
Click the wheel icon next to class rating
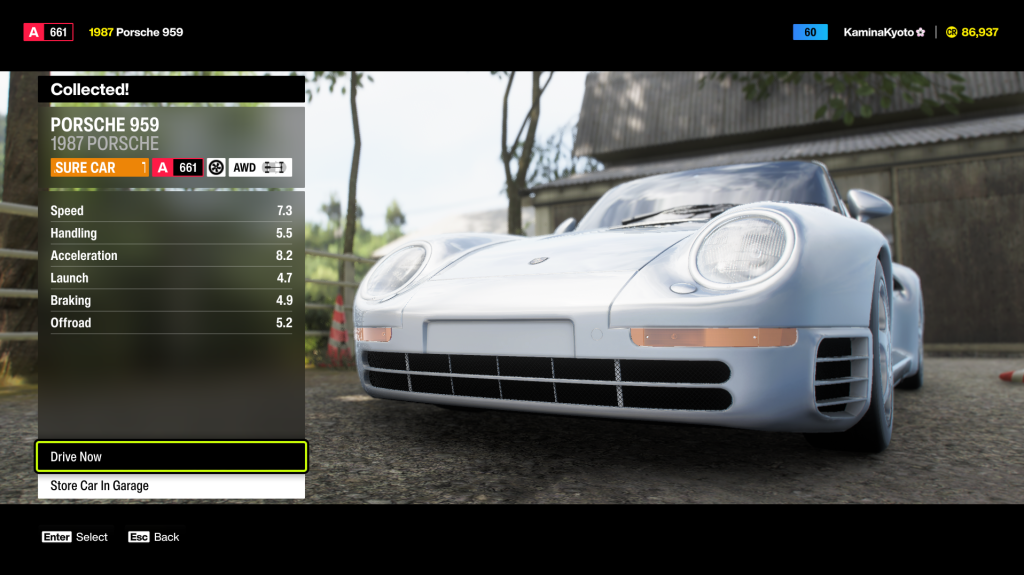pos(216,168)
